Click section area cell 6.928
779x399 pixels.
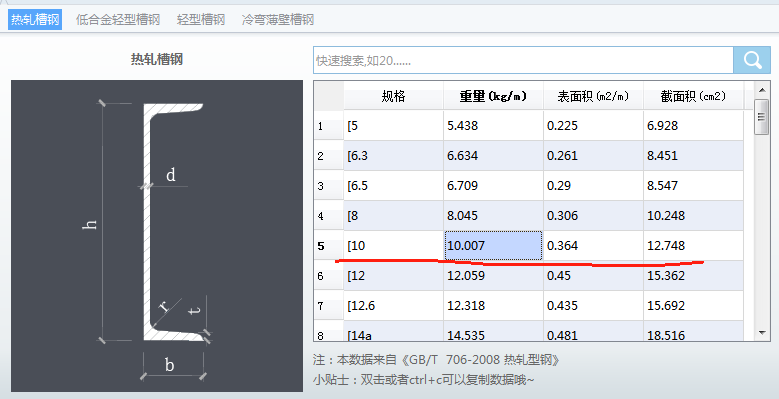694,126
